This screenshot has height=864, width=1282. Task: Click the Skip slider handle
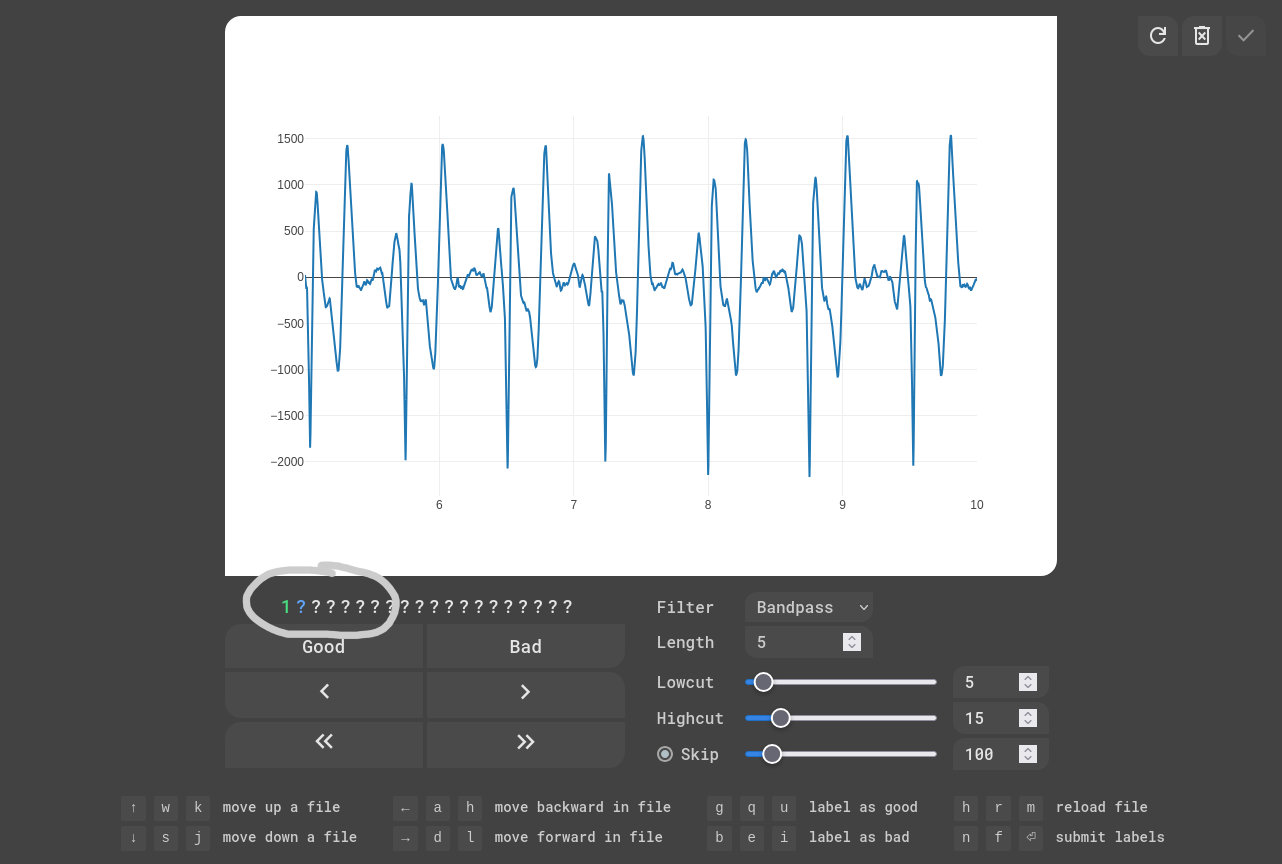[772, 754]
